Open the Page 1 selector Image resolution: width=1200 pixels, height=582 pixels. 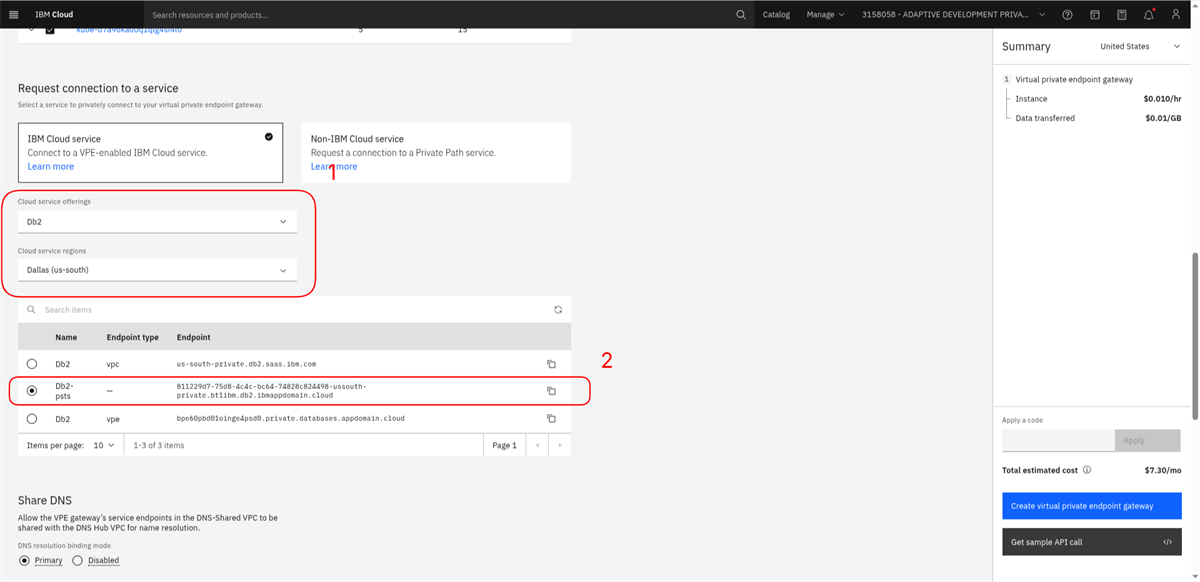click(x=504, y=445)
